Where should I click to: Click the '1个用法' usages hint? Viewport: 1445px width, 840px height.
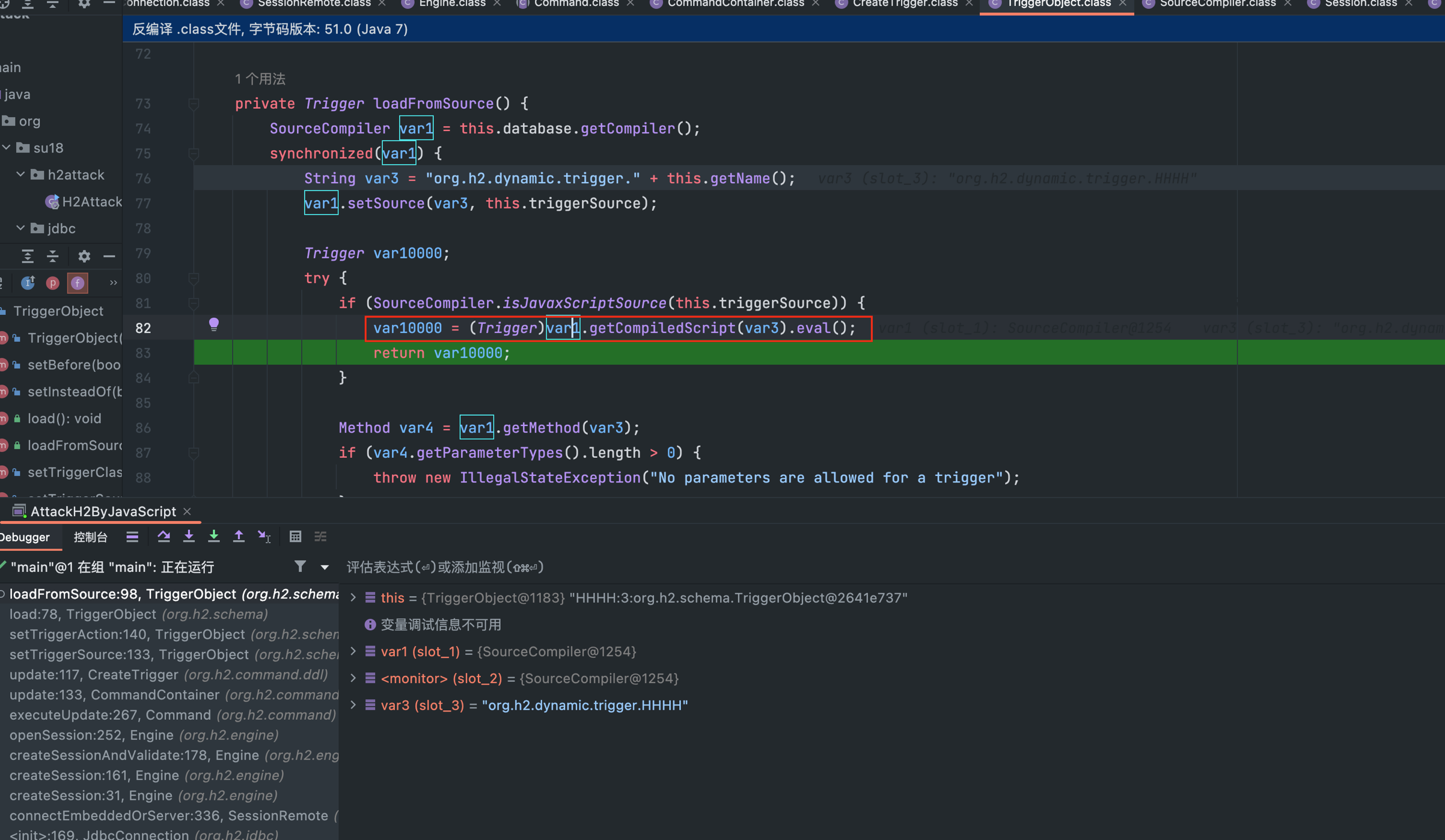coord(260,79)
